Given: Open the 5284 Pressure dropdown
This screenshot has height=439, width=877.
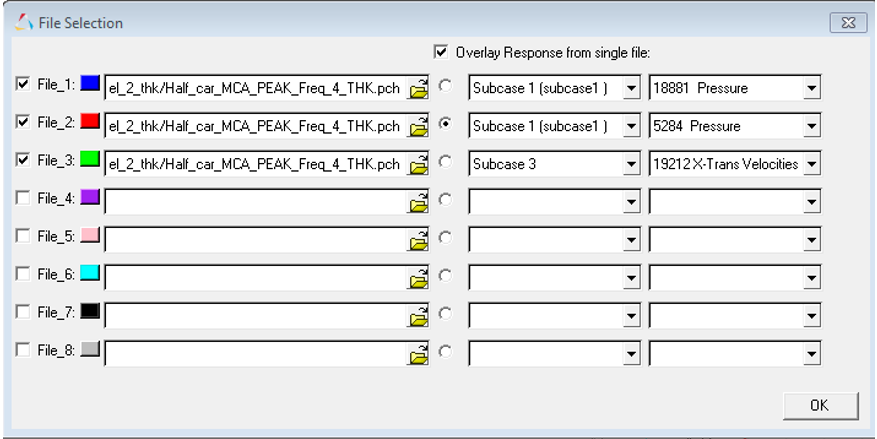Looking at the screenshot, I should [x=812, y=127].
